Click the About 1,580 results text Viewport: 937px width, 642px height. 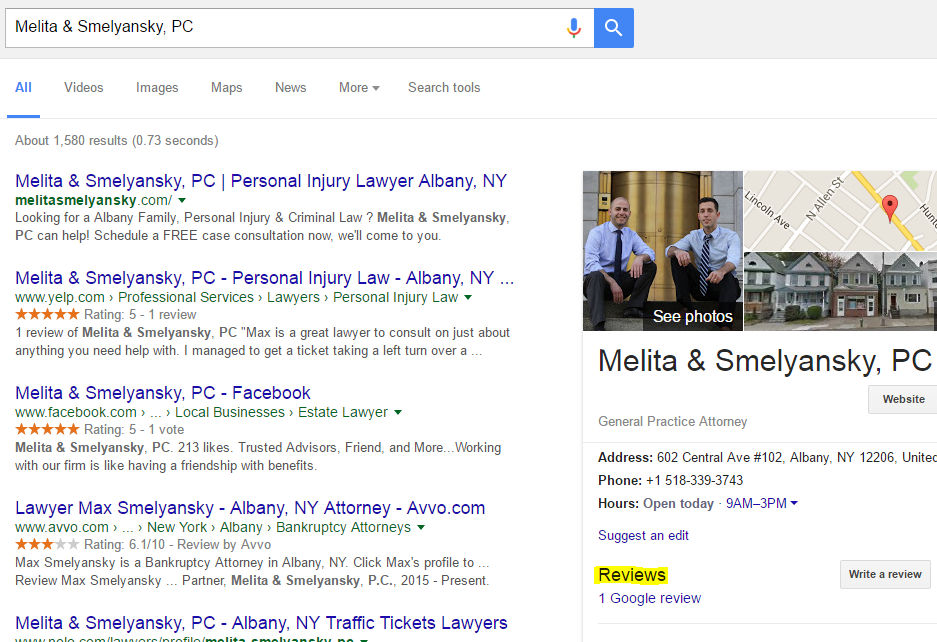[117, 140]
